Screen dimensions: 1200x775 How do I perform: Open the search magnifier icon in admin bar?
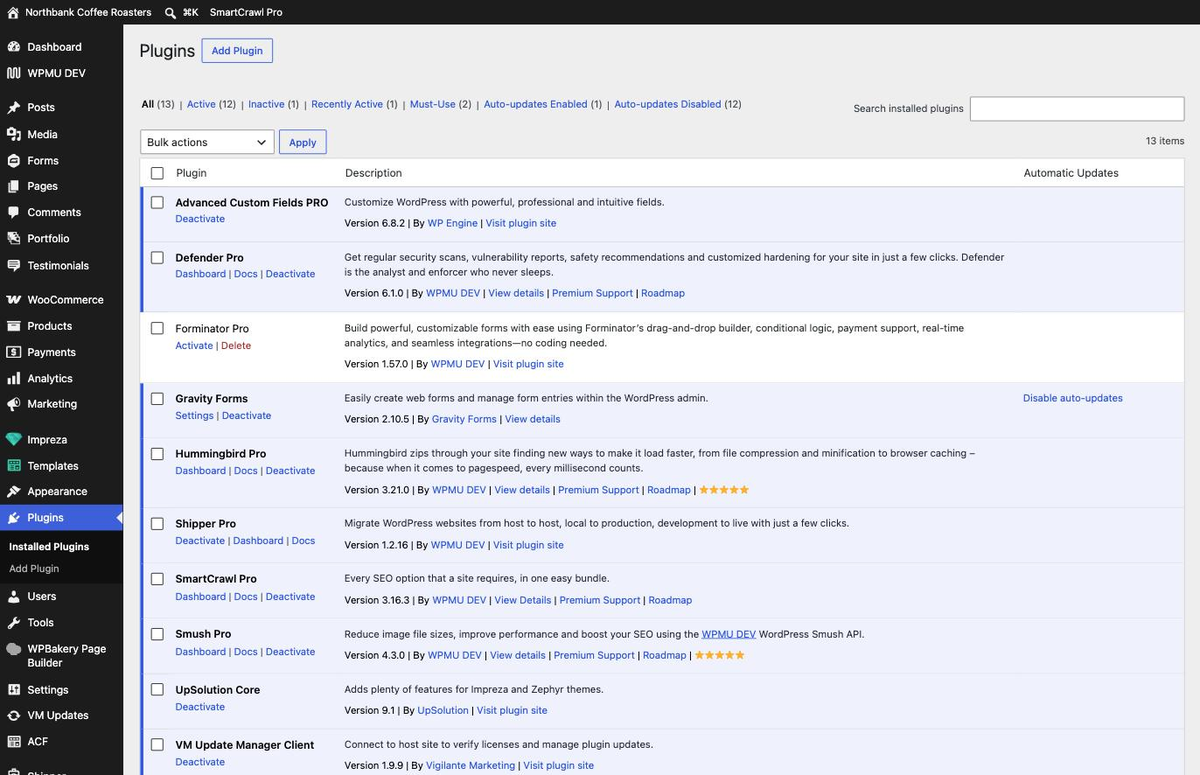[x=171, y=12]
